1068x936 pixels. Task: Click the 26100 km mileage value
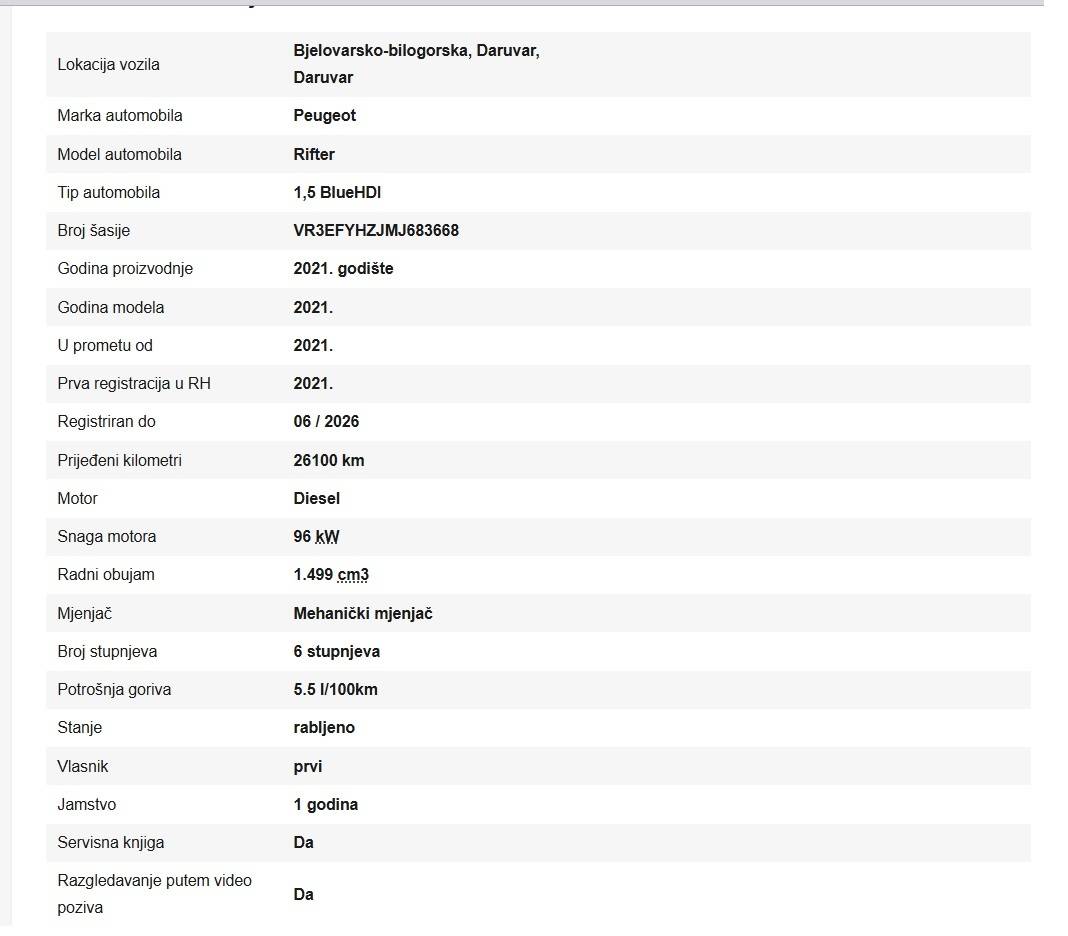pos(329,461)
